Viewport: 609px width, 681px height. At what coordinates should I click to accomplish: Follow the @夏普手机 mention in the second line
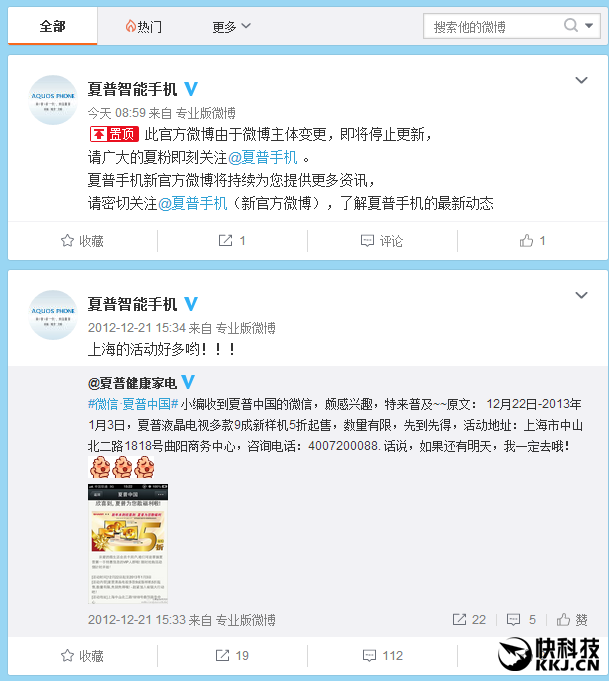[262, 157]
